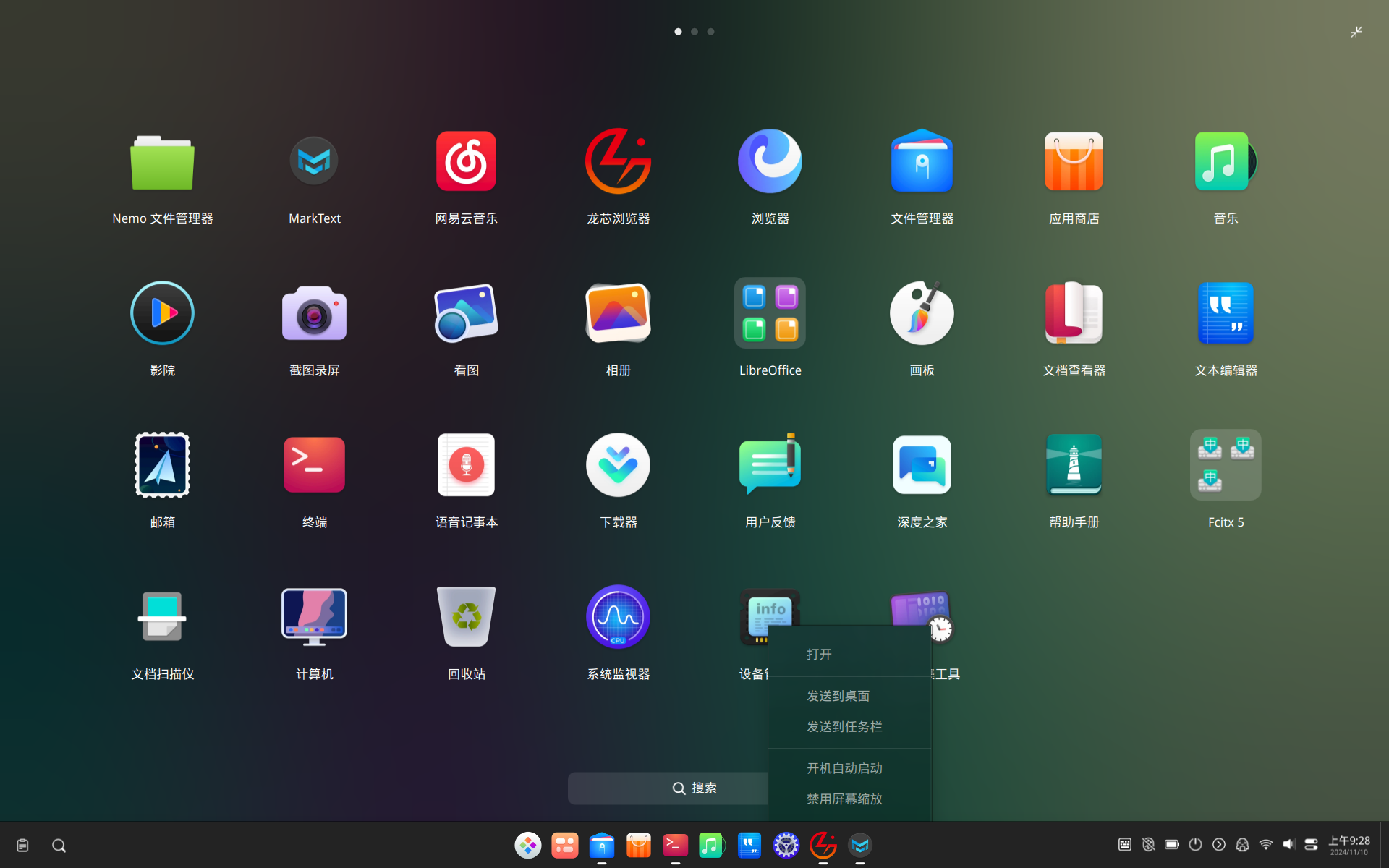
Task: Select 发送到桌面 from context menu
Action: 849,696
